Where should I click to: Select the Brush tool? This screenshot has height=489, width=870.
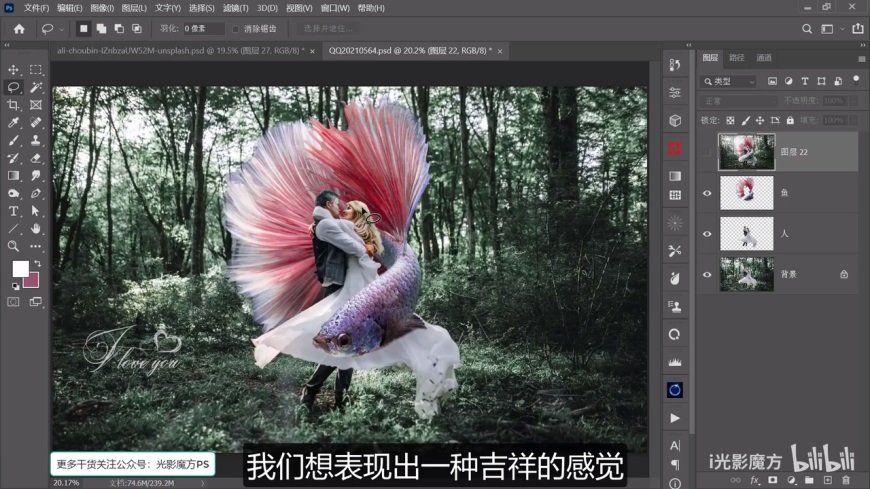pyautogui.click(x=13, y=140)
